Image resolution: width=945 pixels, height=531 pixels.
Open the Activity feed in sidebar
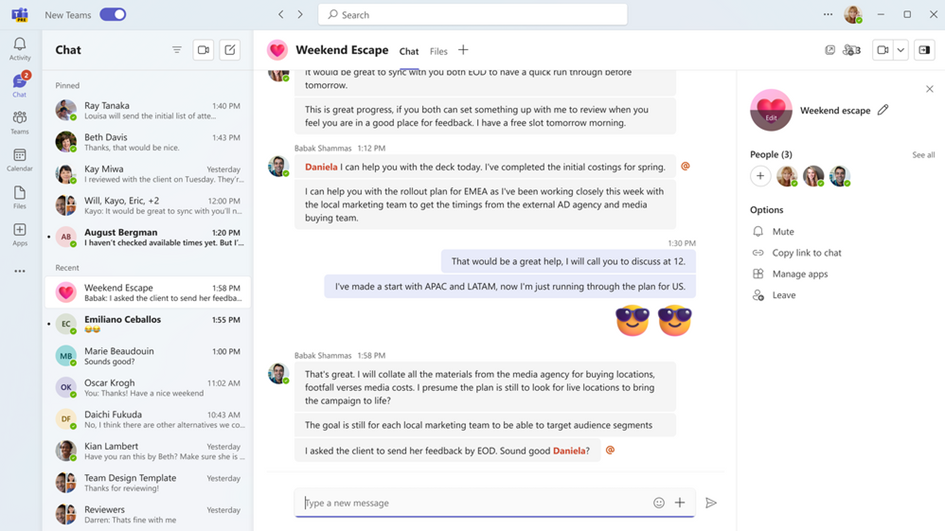19,49
